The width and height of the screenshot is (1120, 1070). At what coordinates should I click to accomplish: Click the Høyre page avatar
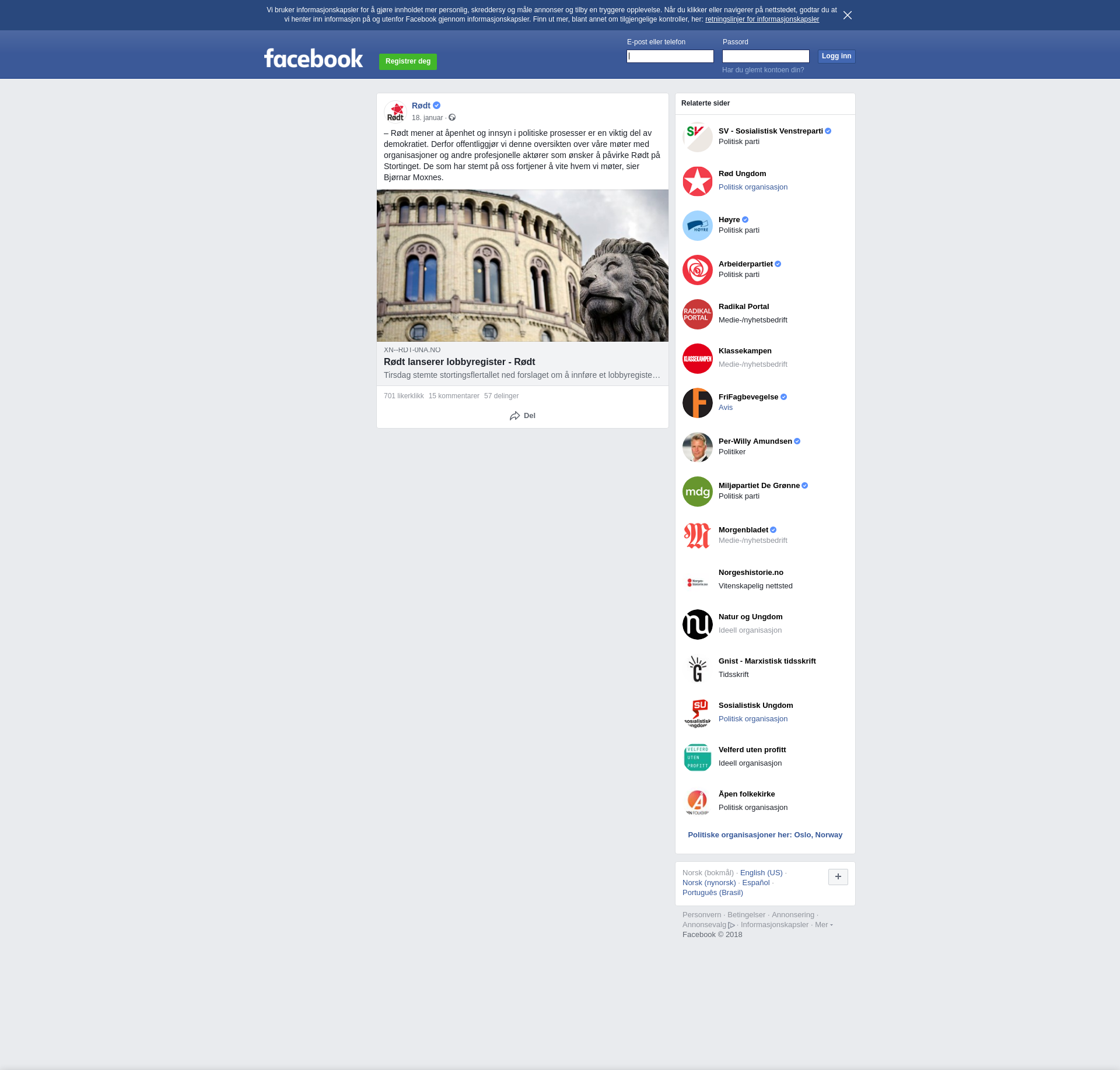click(x=698, y=226)
